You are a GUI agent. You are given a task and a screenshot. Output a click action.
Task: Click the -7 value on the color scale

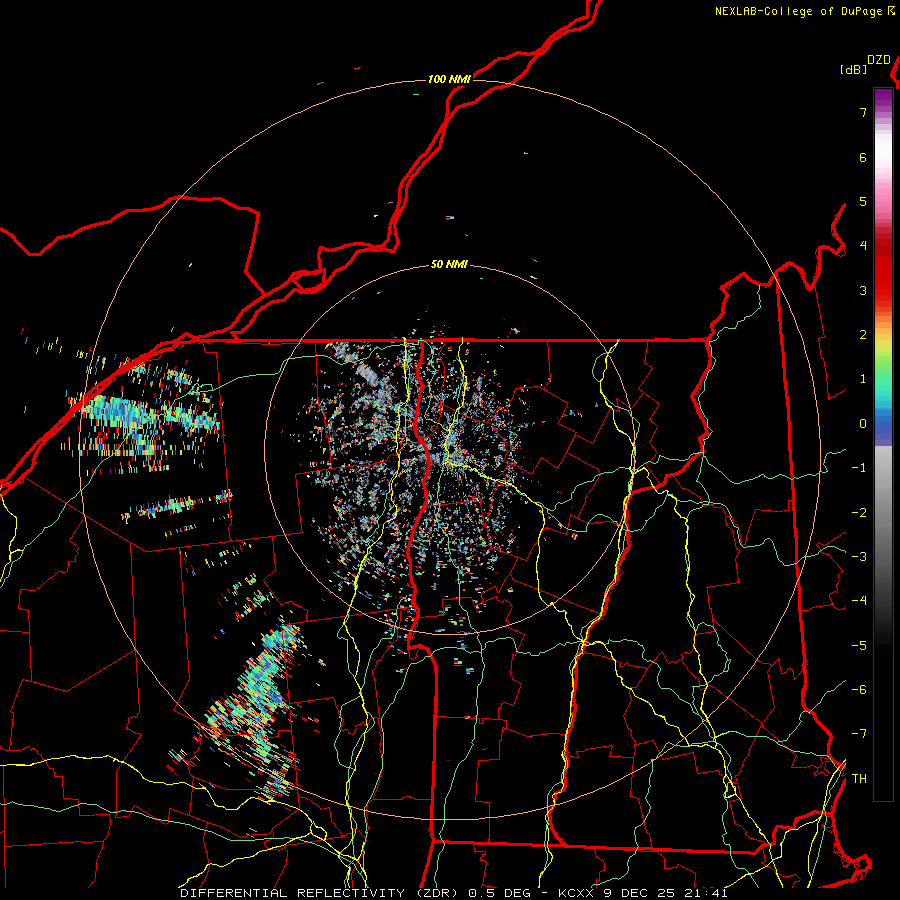click(859, 734)
